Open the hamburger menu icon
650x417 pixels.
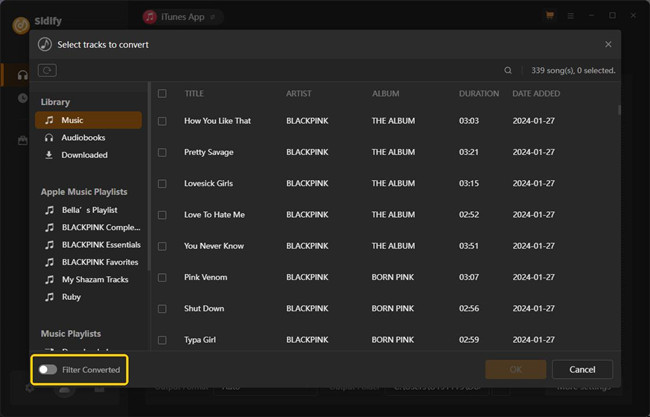(571, 16)
